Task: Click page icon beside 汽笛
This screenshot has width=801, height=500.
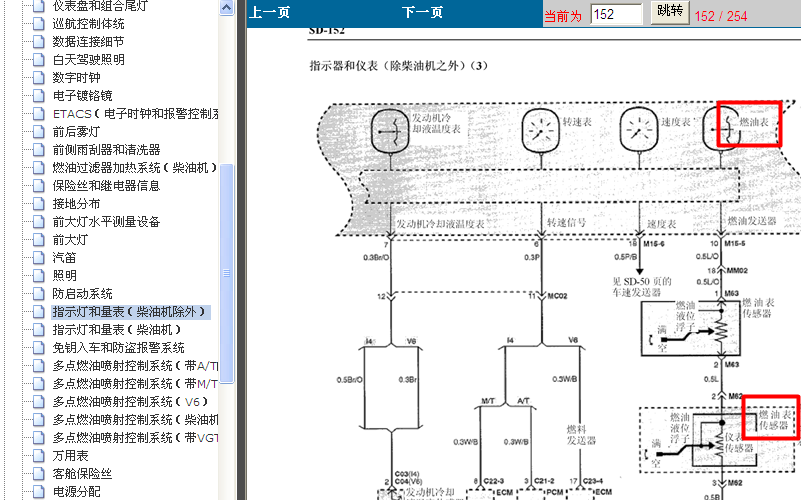Action: (x=39, y=257)
